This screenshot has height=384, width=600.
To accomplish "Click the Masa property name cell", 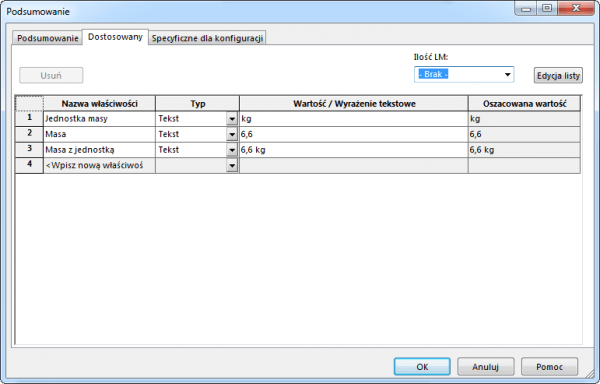I will click(99, 134).
